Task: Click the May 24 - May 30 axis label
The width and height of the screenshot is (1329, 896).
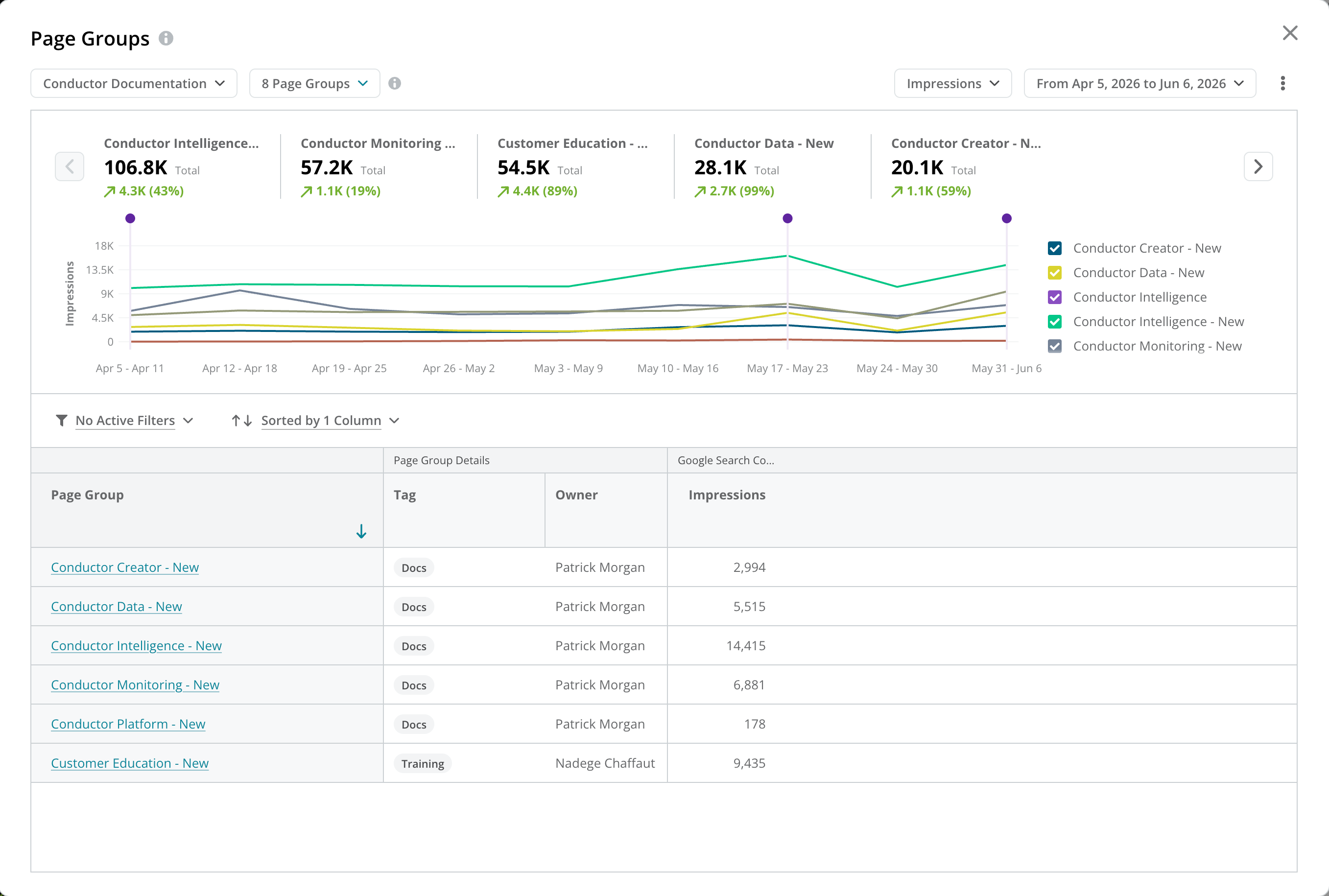Action: pyautogui.click(x=897, y=369)
